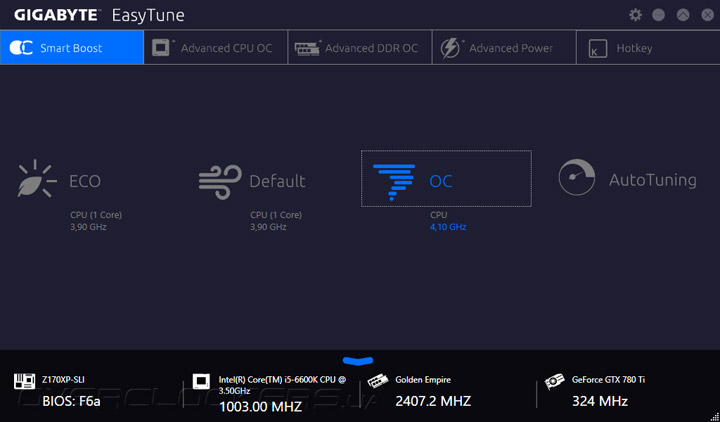Click the BIOS: F6a text
This screenshot has width=720, height=422.
(71, 401)
